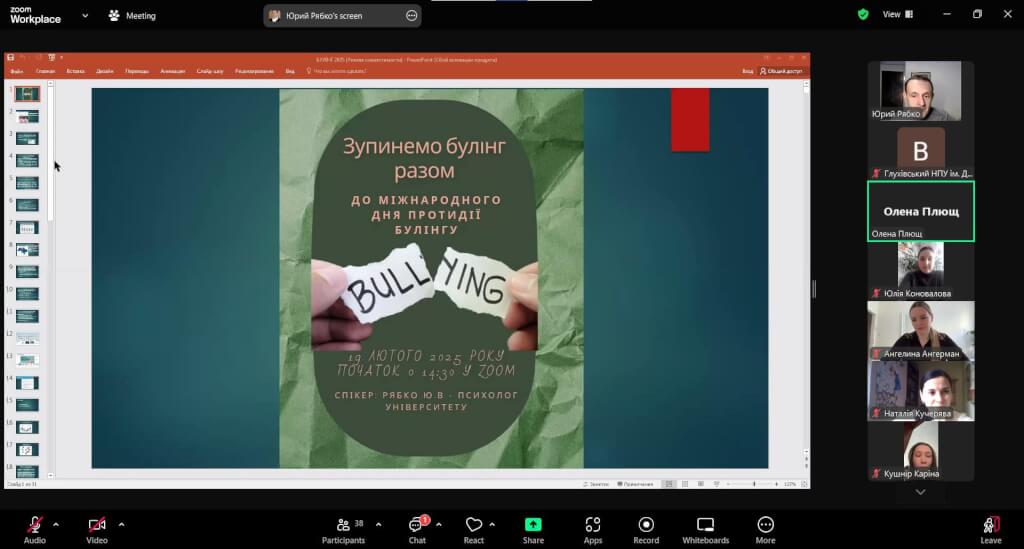Viewport: 1024px width, 549px height.
Task: Open the View layout menu
Action: (x=891, y=15)
